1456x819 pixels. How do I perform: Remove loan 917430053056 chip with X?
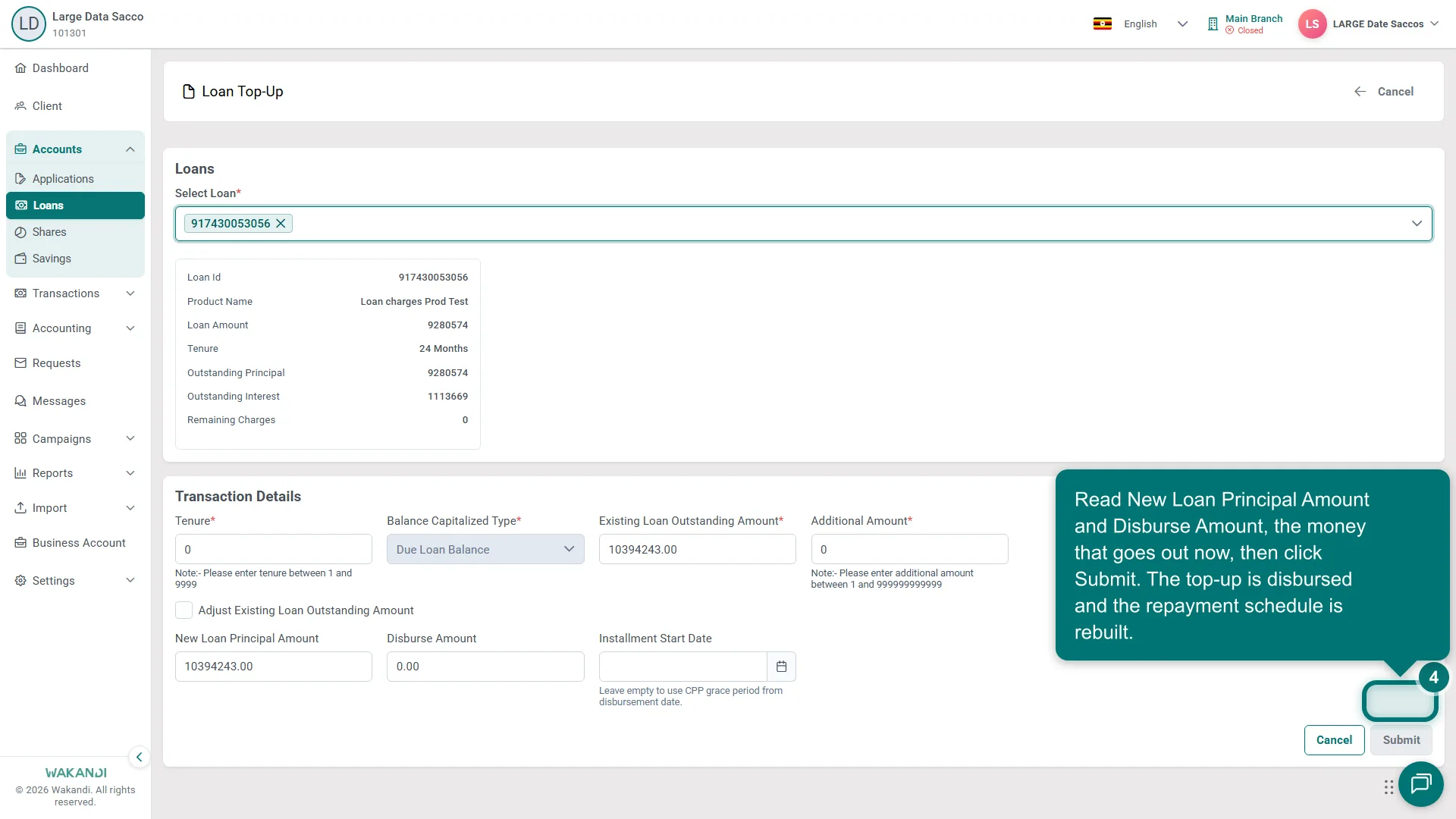tap(281, 223)
